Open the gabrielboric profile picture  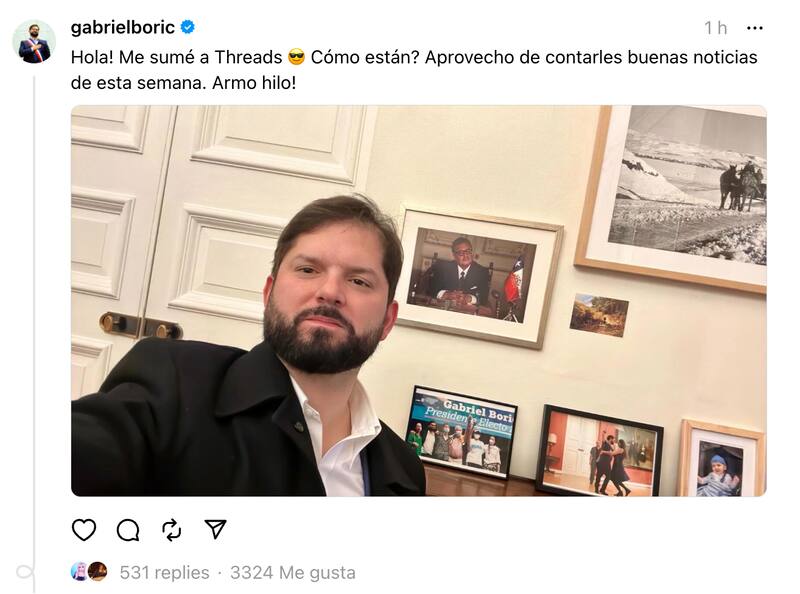point(34,42)
